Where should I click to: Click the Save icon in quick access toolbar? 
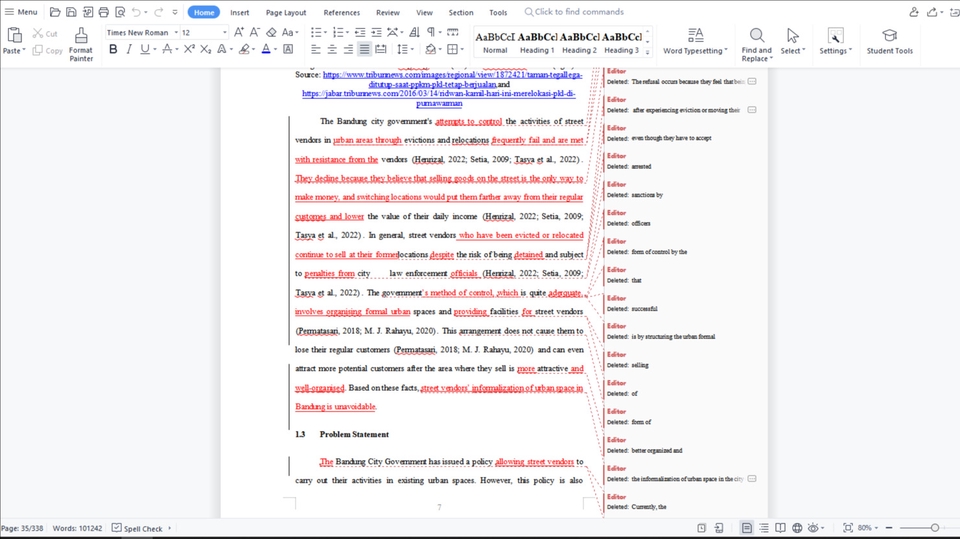(71, 12)
